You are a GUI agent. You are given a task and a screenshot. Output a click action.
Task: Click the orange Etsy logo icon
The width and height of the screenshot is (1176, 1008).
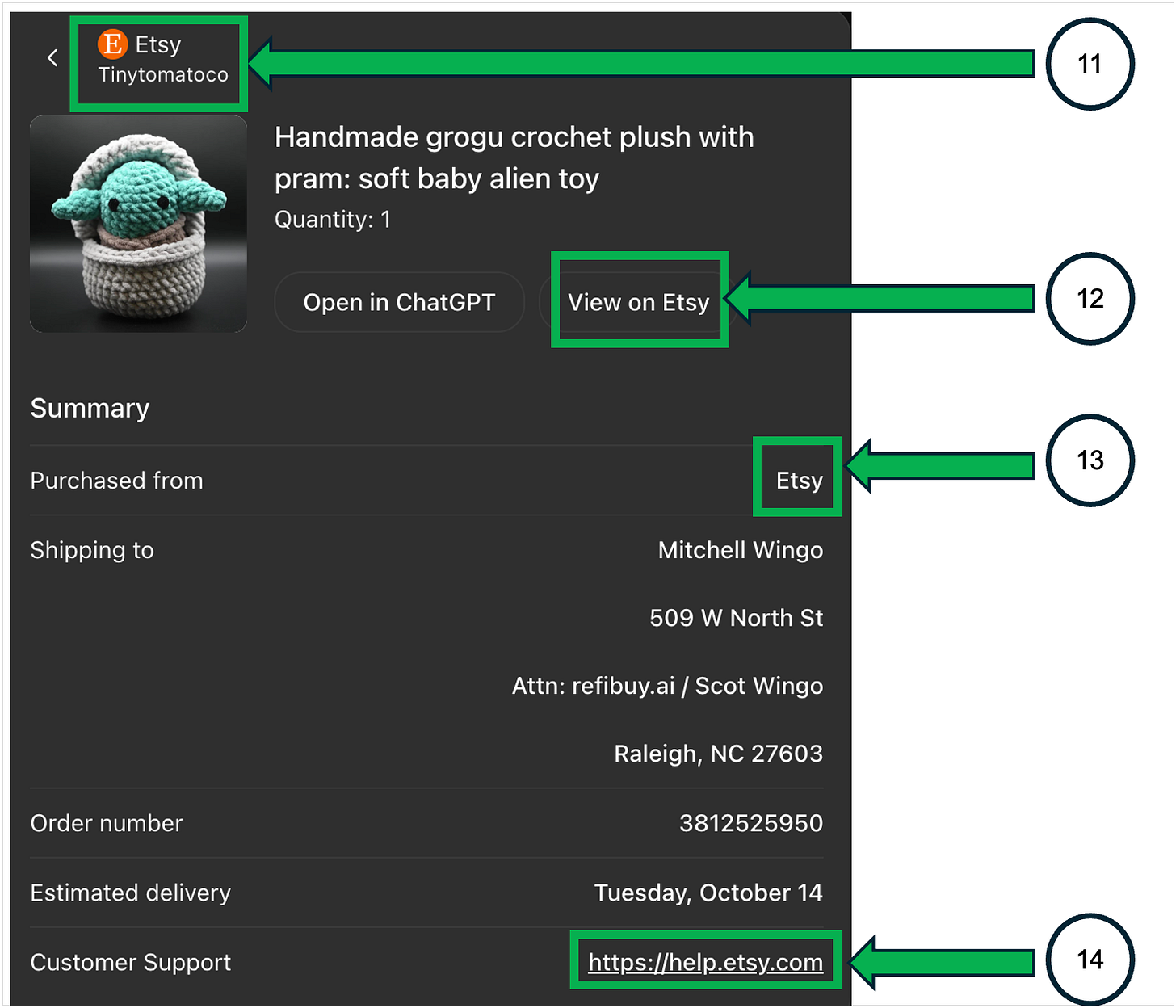tap(113, 44)
